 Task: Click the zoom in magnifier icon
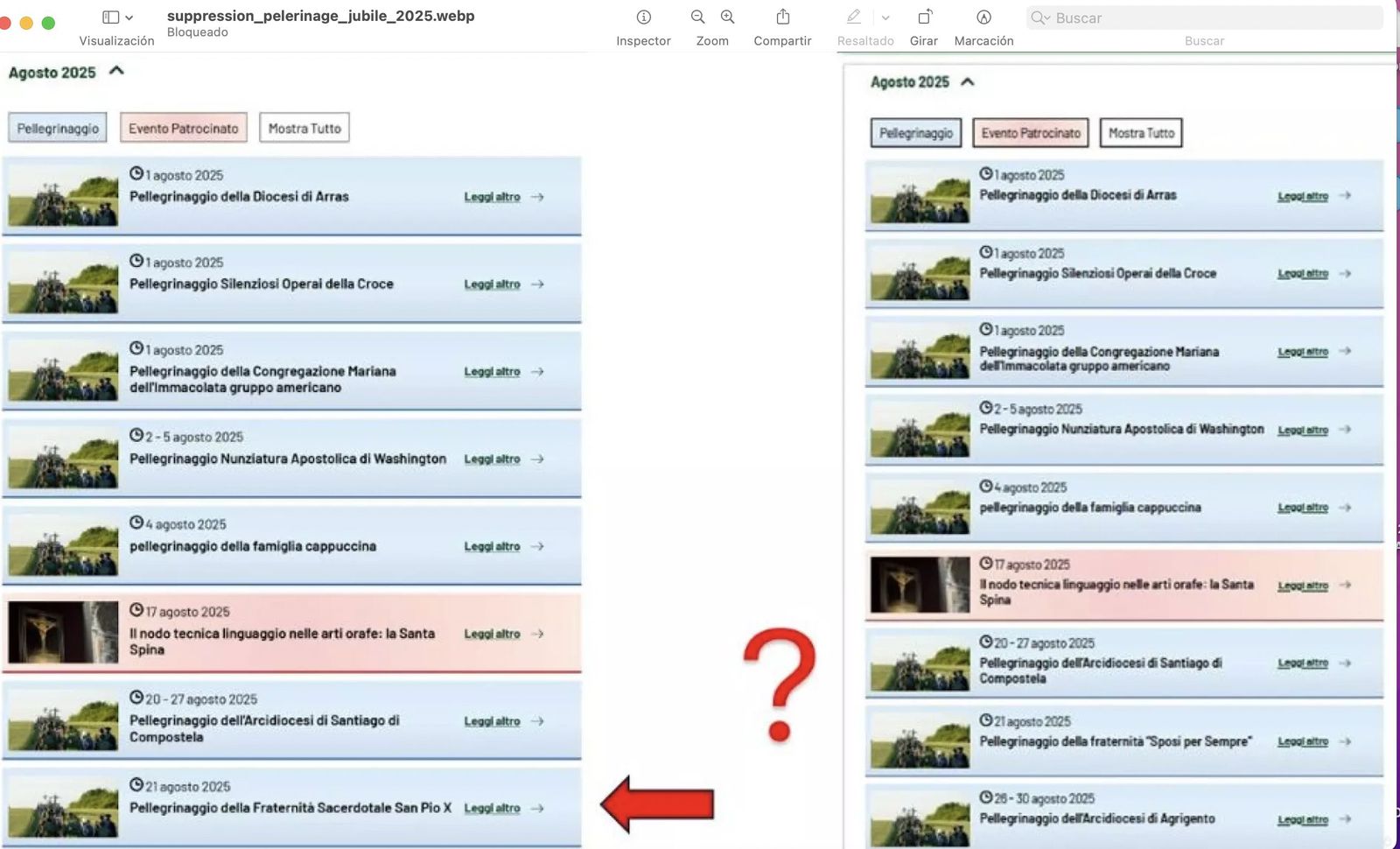[726, 17]
